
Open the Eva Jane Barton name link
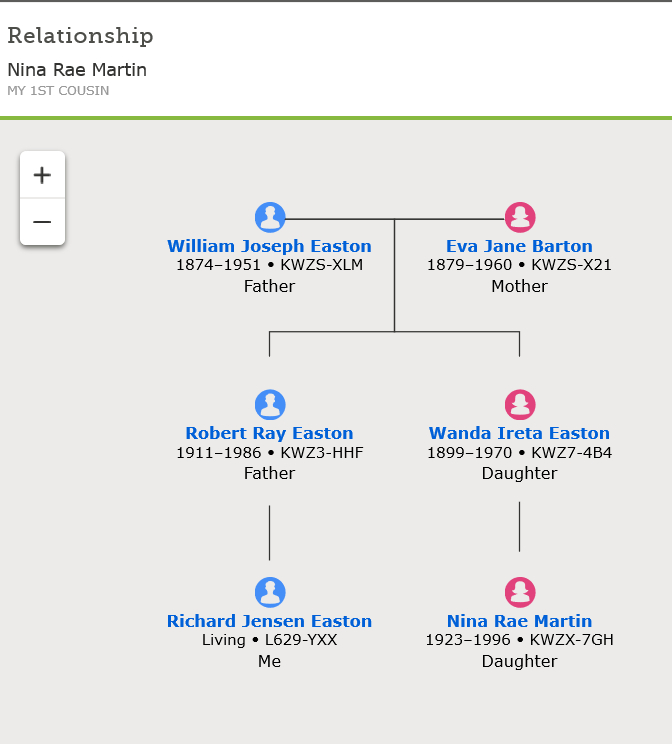519,246
